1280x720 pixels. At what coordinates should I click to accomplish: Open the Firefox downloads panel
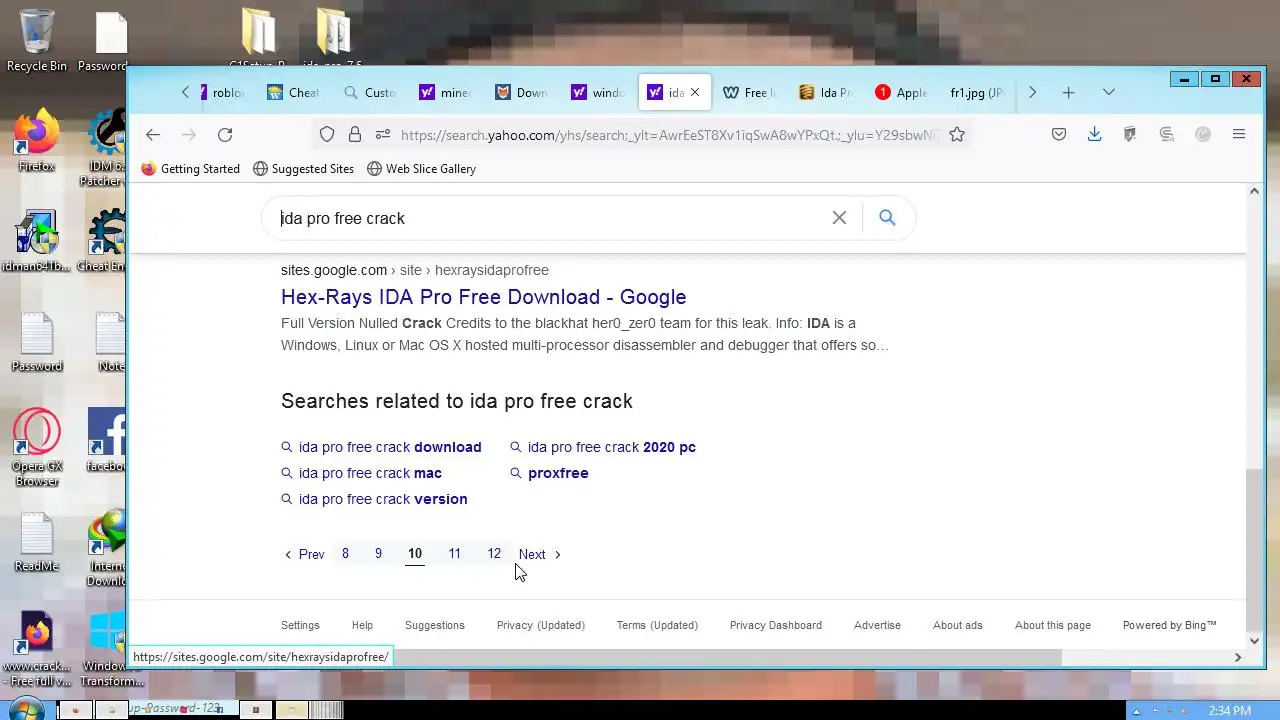click(1095, 135)
